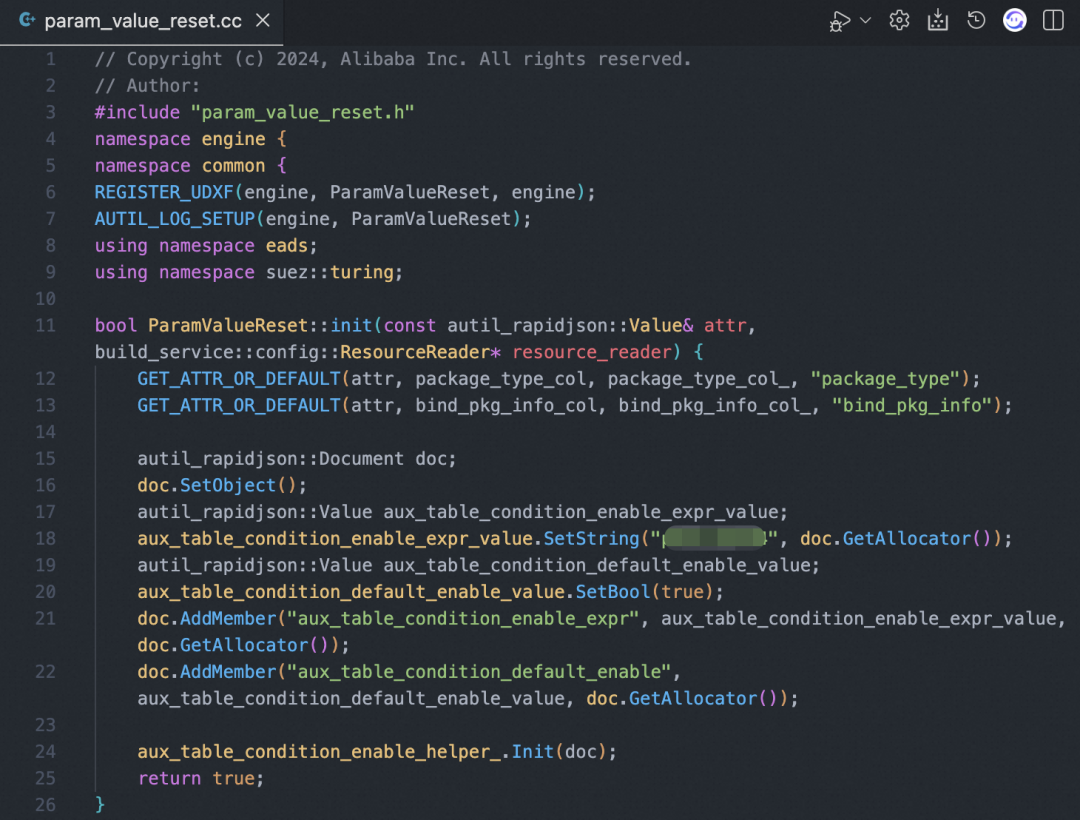Click line number 11 in the gutter

point(45,326)
